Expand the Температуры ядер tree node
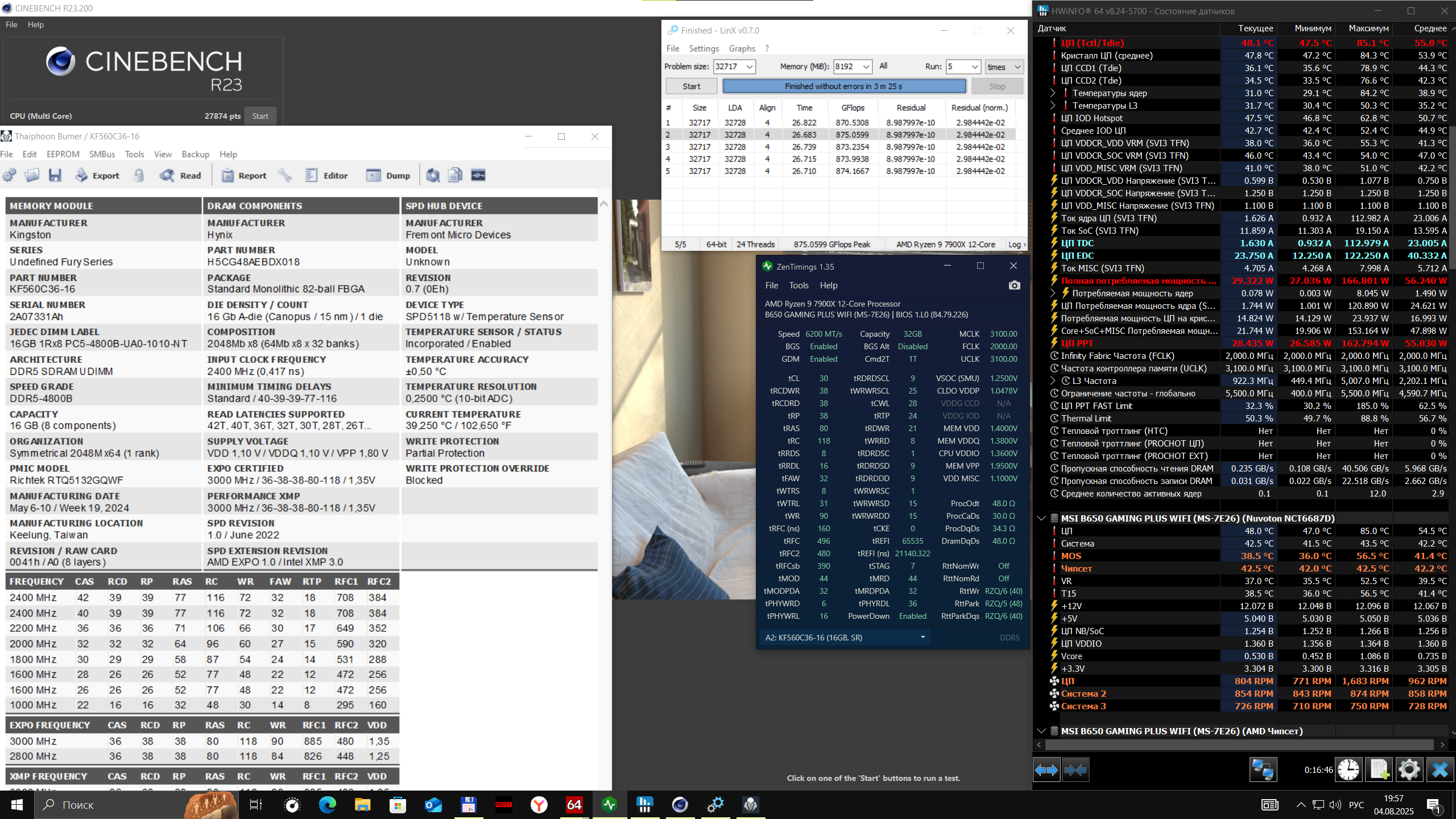The image size is (1456, 819). [1053, 93]
